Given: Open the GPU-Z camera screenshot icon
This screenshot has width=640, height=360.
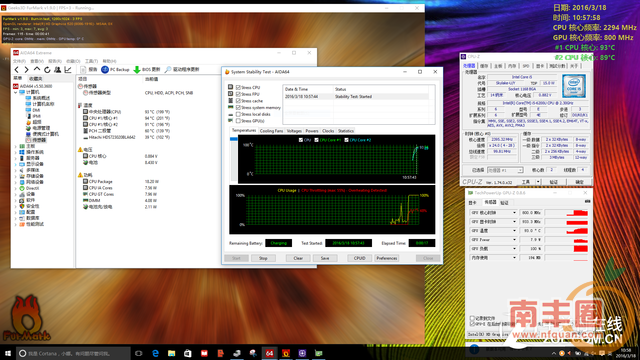Looking at the screenshot, I should 587,202.
